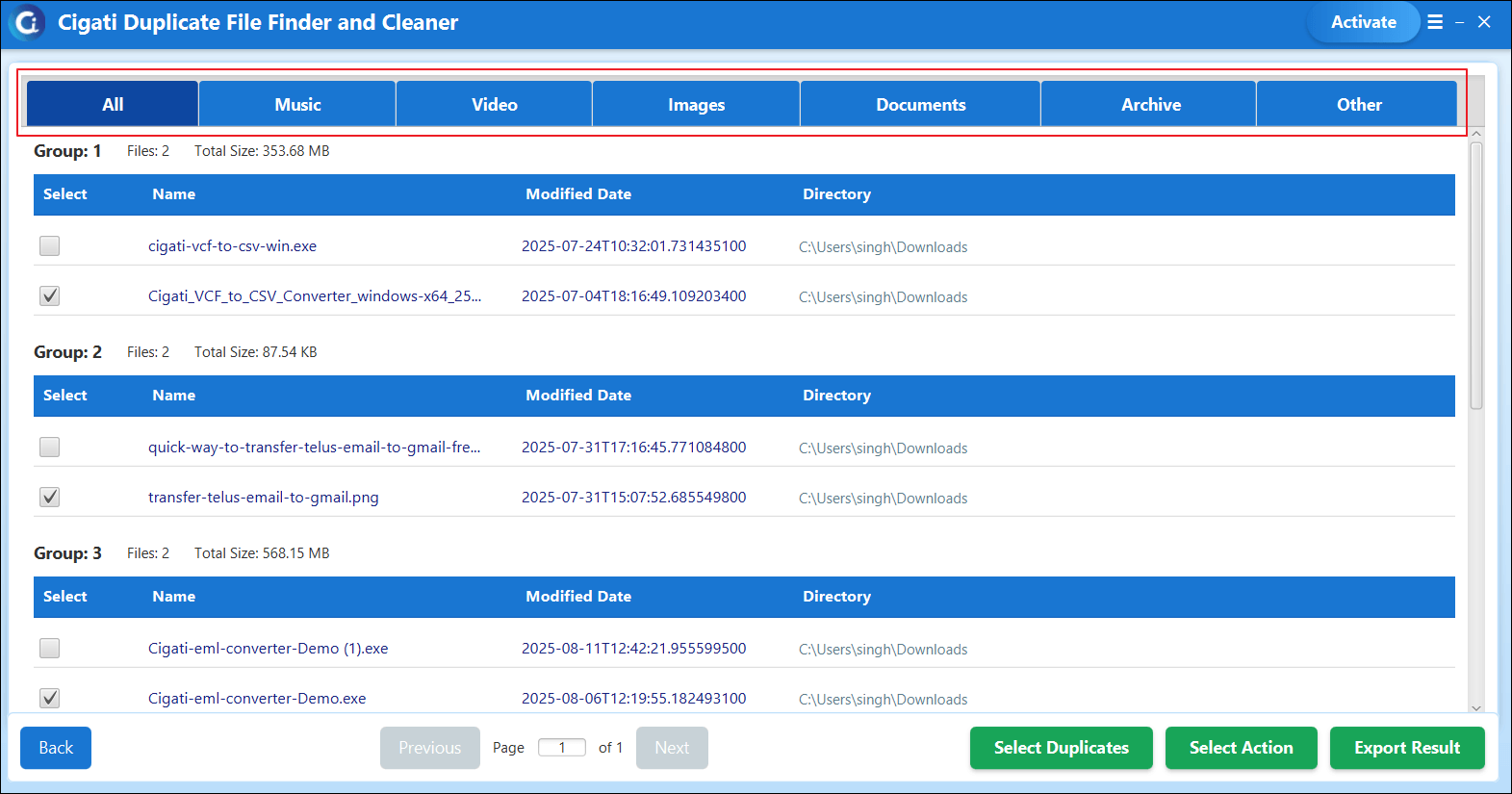Viewport: 1512px width, 794px height.
Task: Uncheck Cigati-eml-converter-Demo.exe checkbox
Action: pos(50,699)
